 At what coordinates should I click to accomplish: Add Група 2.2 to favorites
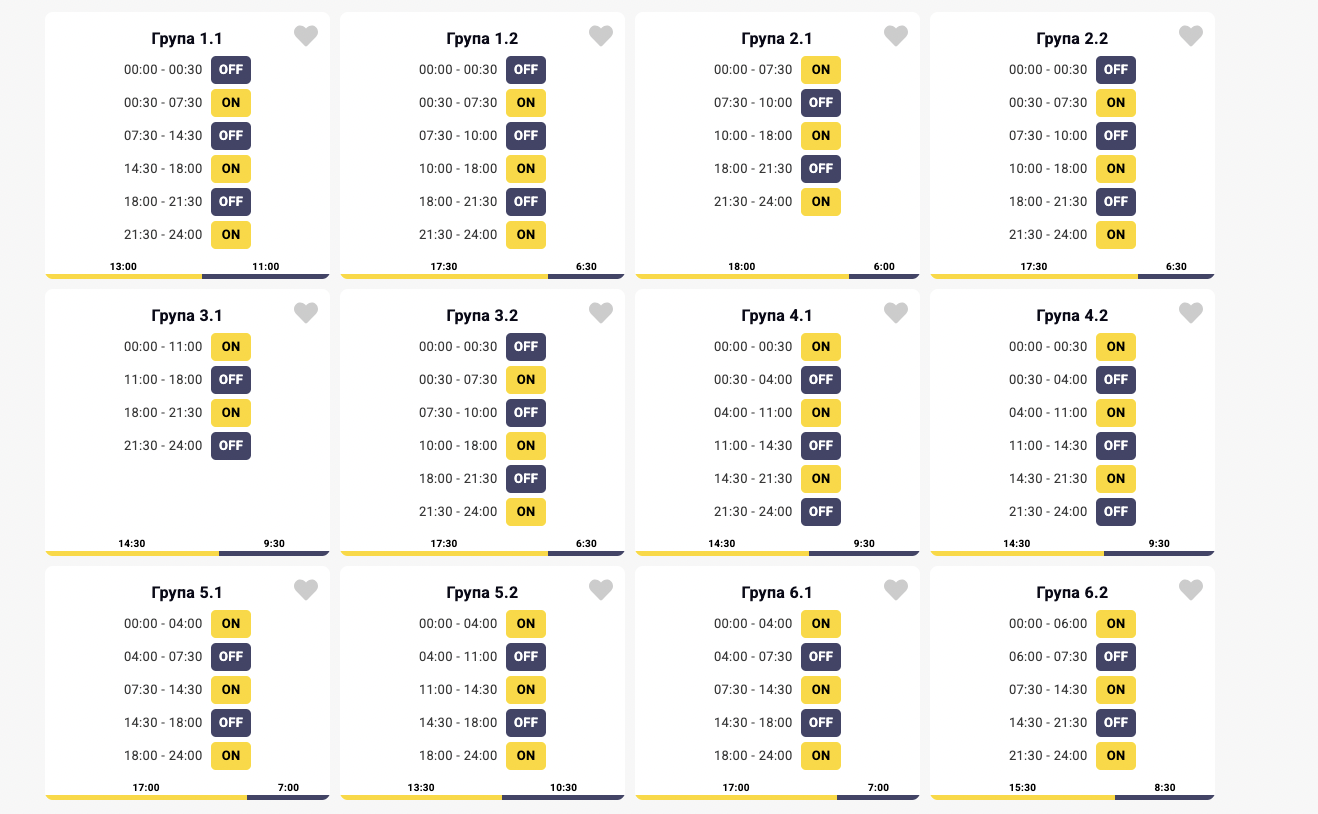[x=1191, y=36]
